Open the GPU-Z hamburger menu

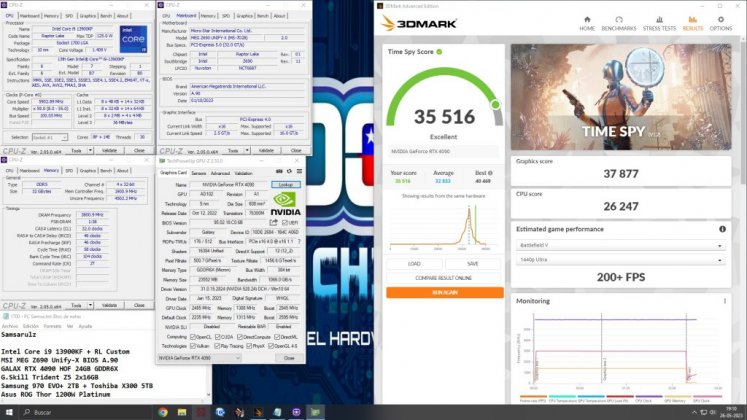[299, 171]
